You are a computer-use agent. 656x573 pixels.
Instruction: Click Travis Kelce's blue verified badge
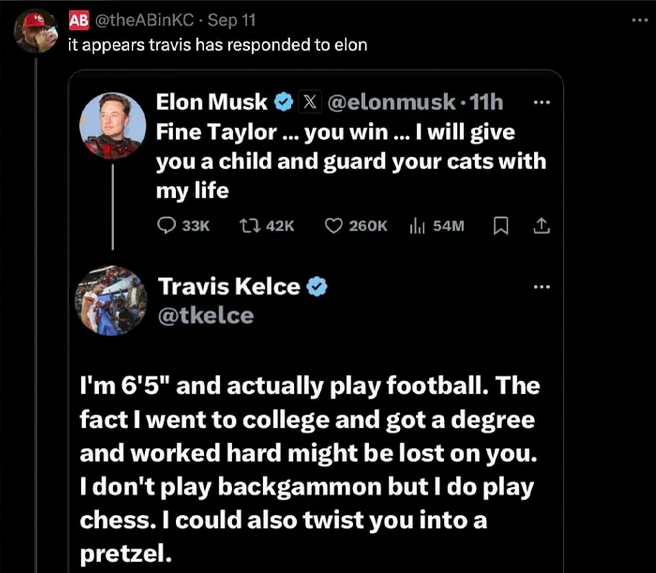tap(317, 287)
